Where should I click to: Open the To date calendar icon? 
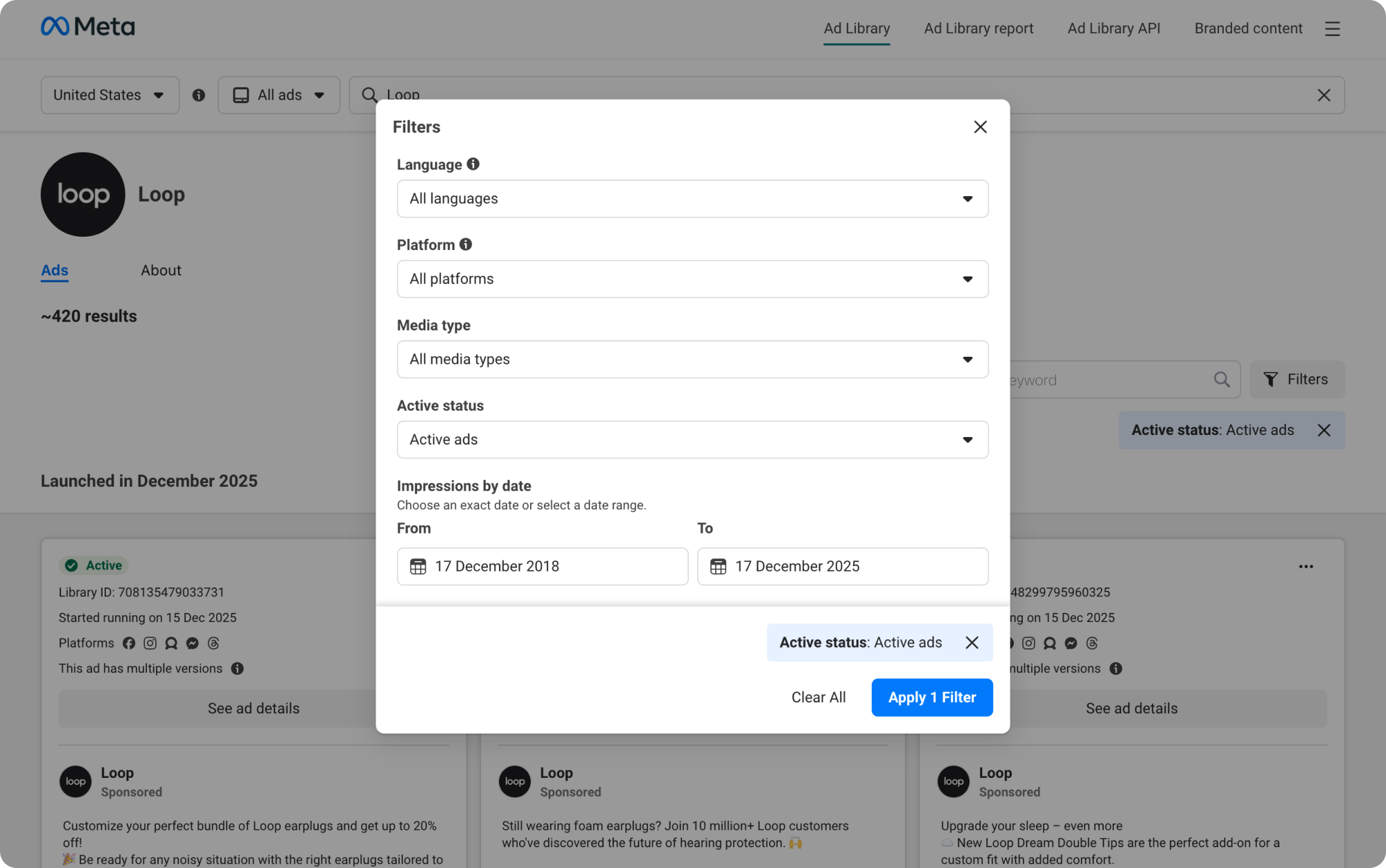718,566
